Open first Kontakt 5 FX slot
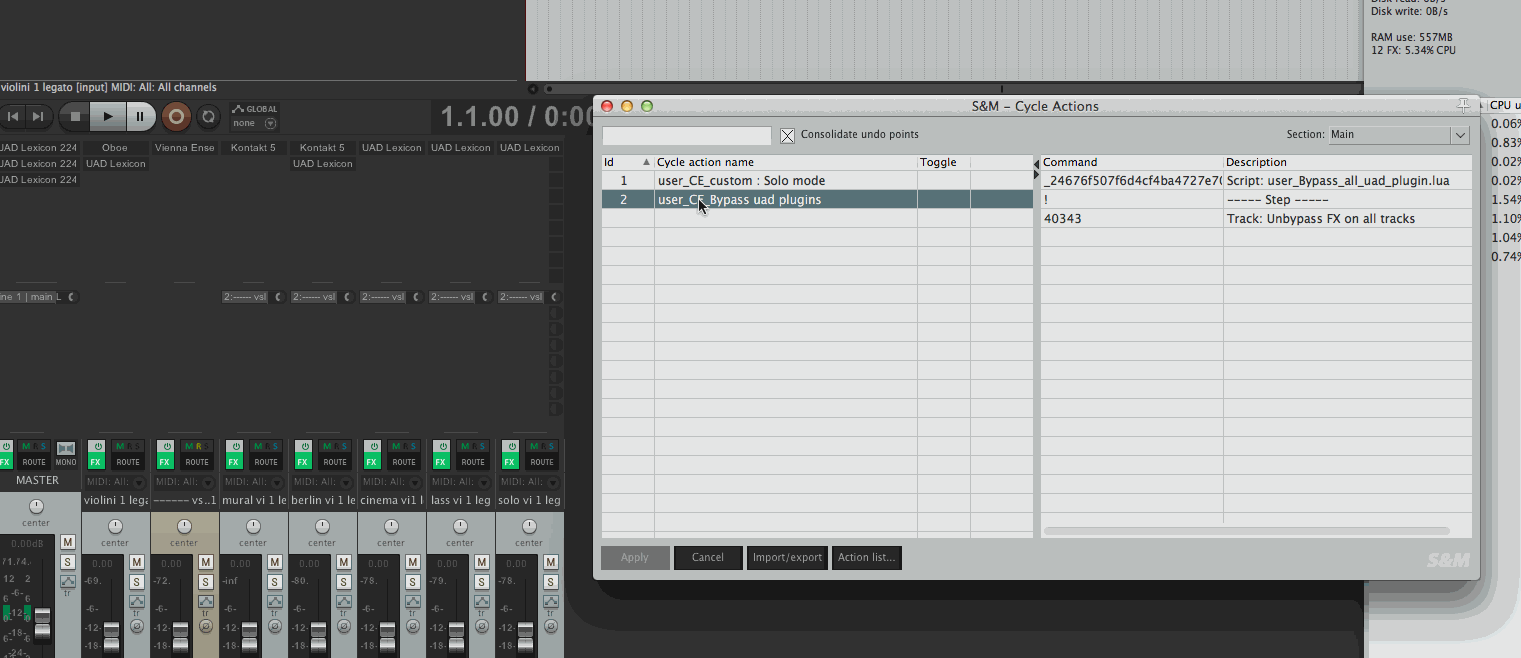 (x=253, y=148)
